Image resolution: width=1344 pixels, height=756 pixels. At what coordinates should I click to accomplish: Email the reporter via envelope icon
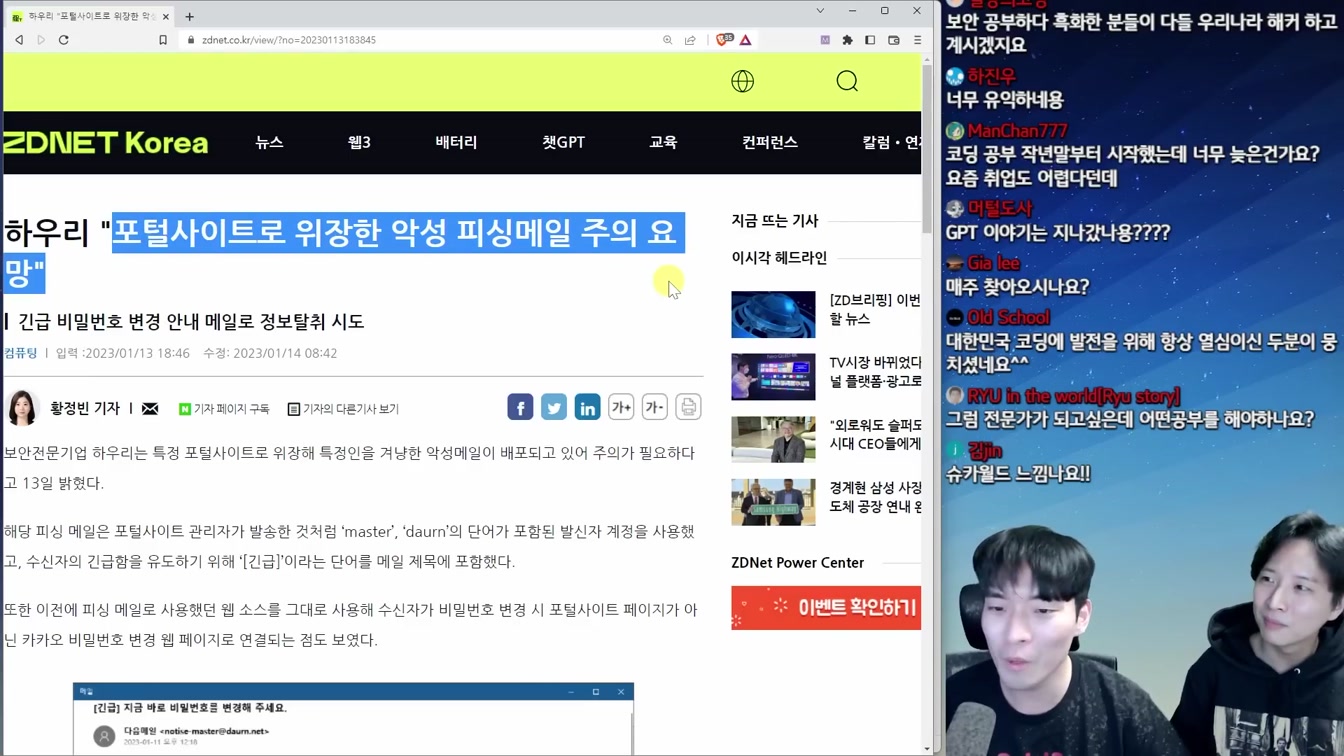point(150,409)
